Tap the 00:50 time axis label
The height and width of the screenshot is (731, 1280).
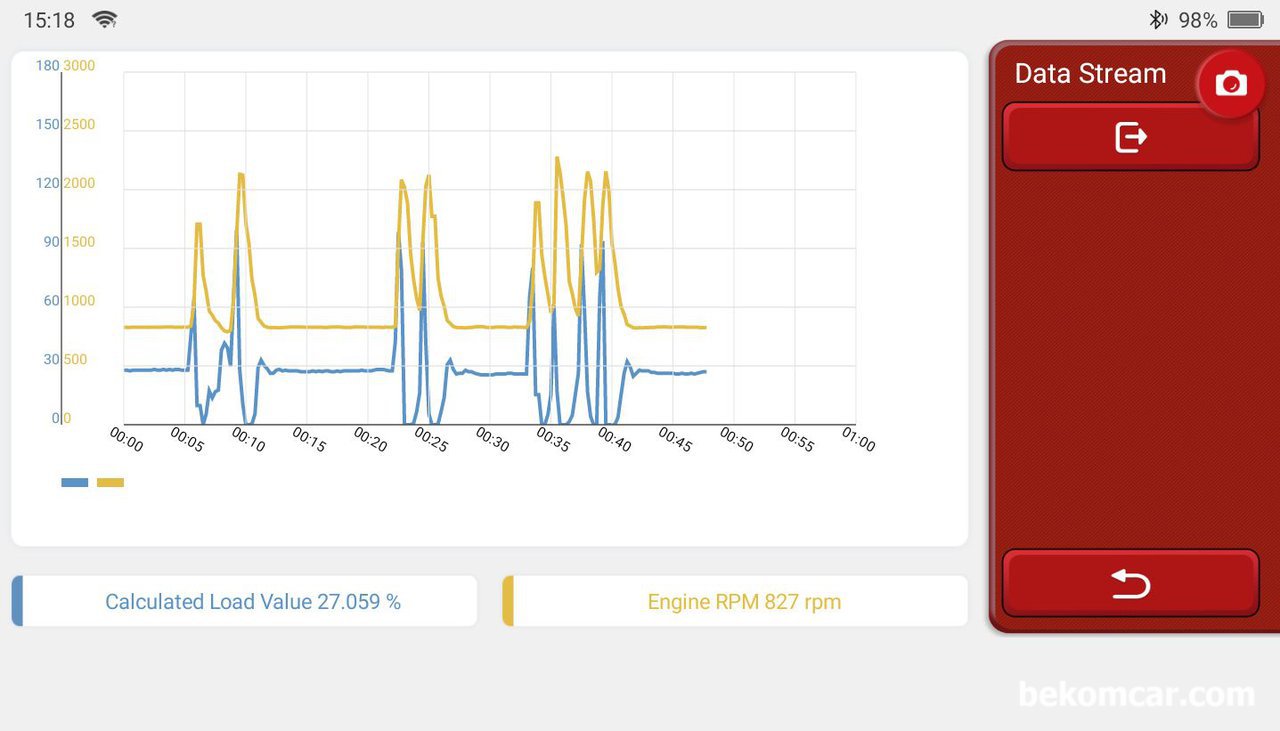736,439
